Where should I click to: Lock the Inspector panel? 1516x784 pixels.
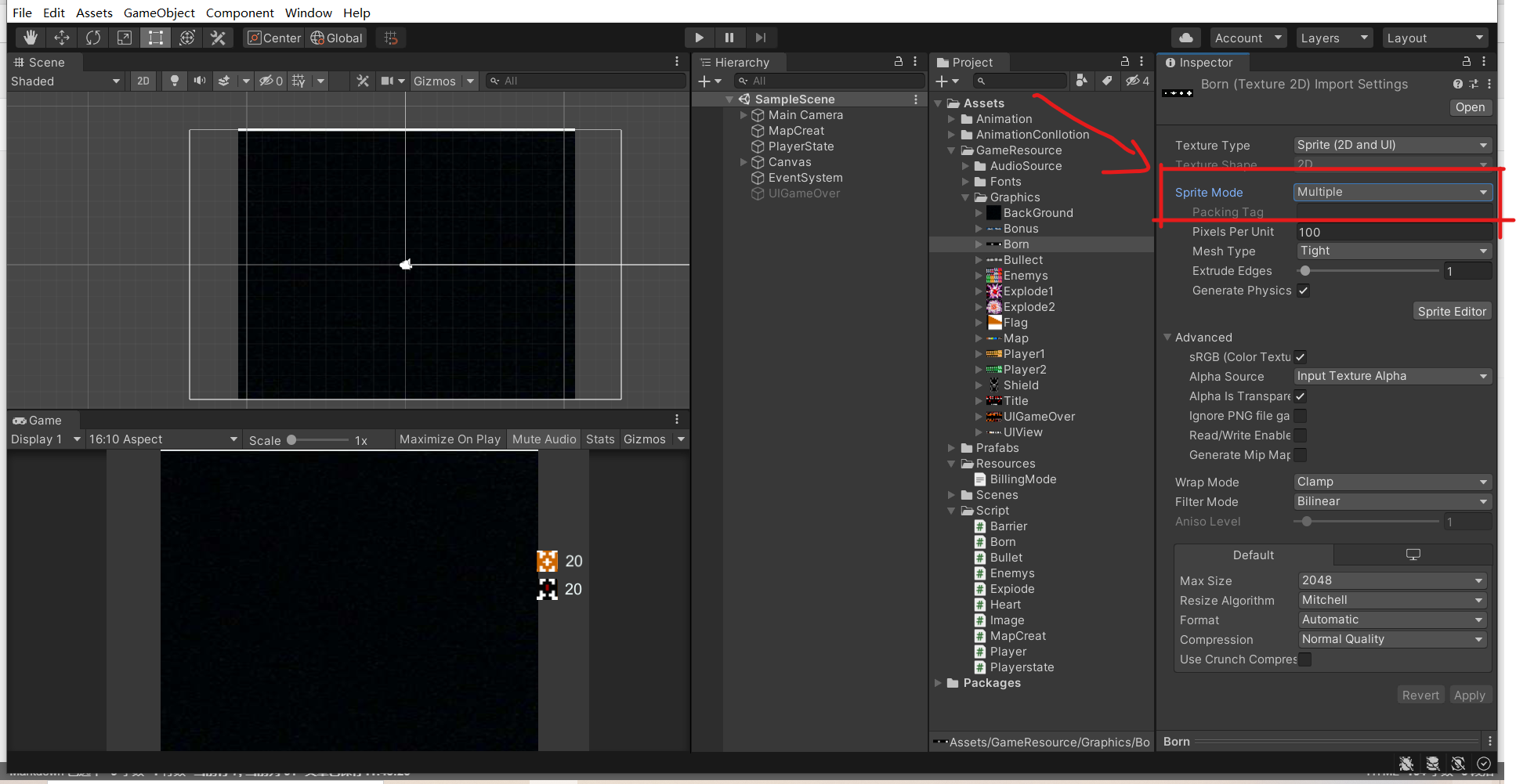[1467, 61]
